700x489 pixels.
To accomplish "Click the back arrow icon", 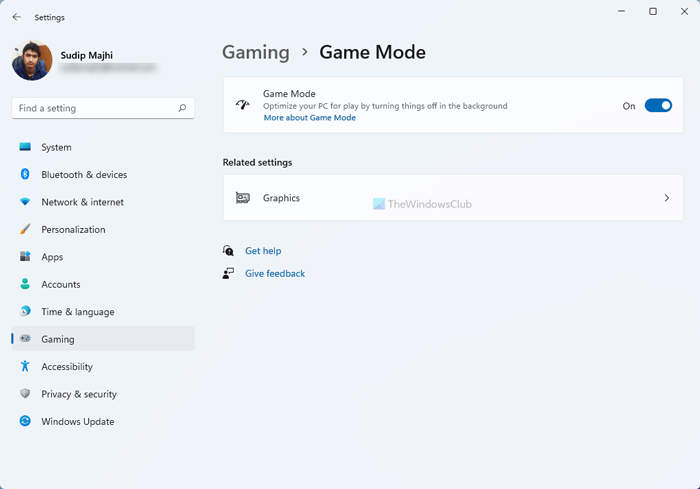I will pyautogui.click(x=16, y=17).
